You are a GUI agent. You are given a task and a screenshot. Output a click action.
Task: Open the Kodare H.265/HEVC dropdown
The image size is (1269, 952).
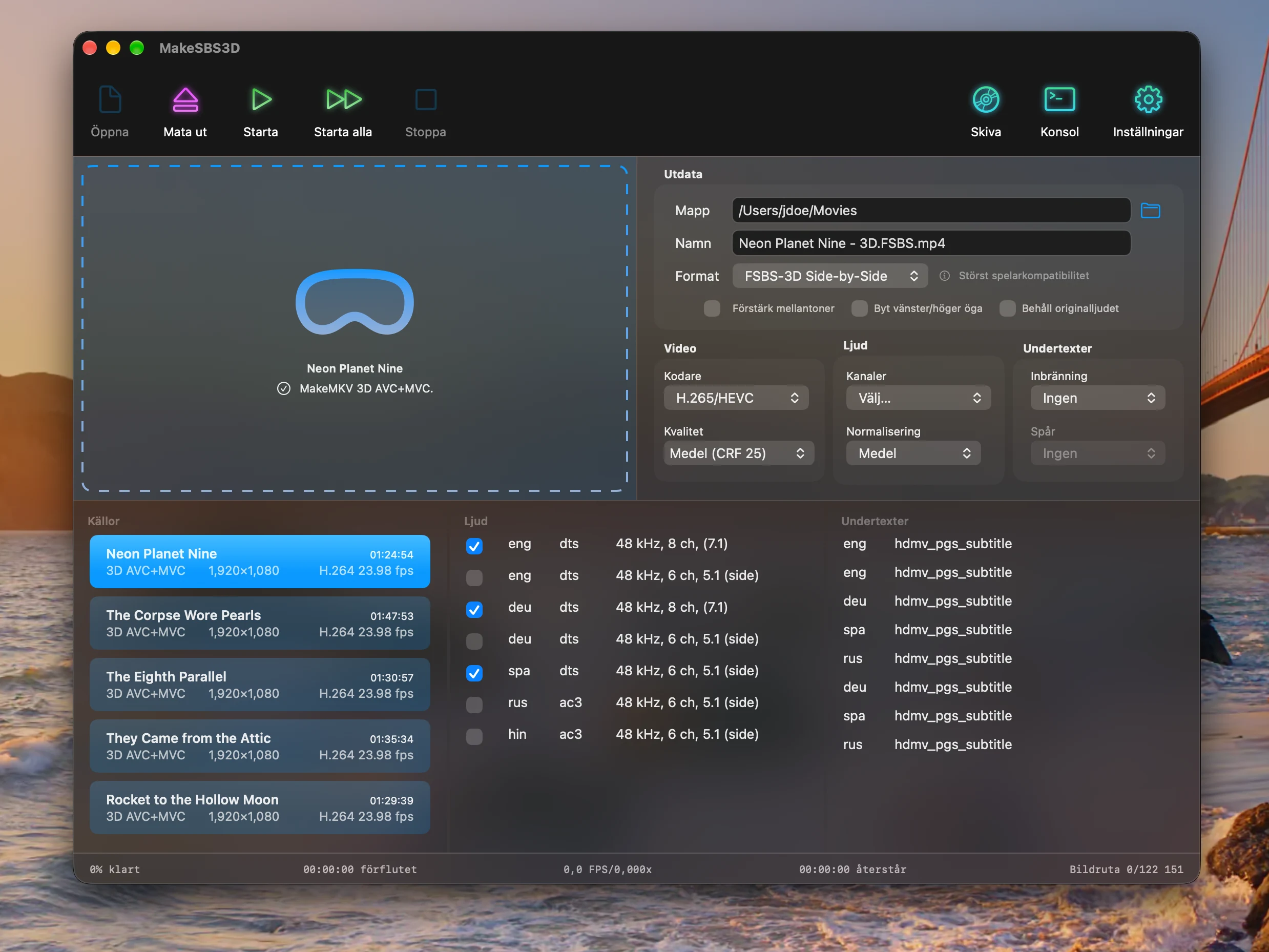(736, 398)
